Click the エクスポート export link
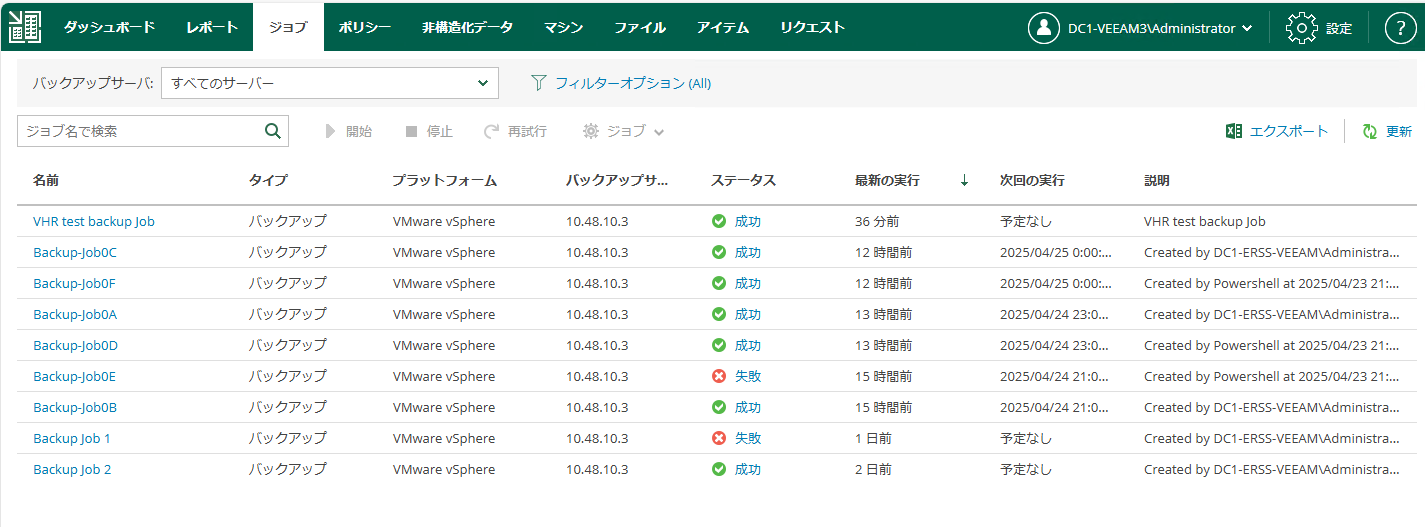The image size is (1425, 527). pyautogui.click(x=1289, y=131)
